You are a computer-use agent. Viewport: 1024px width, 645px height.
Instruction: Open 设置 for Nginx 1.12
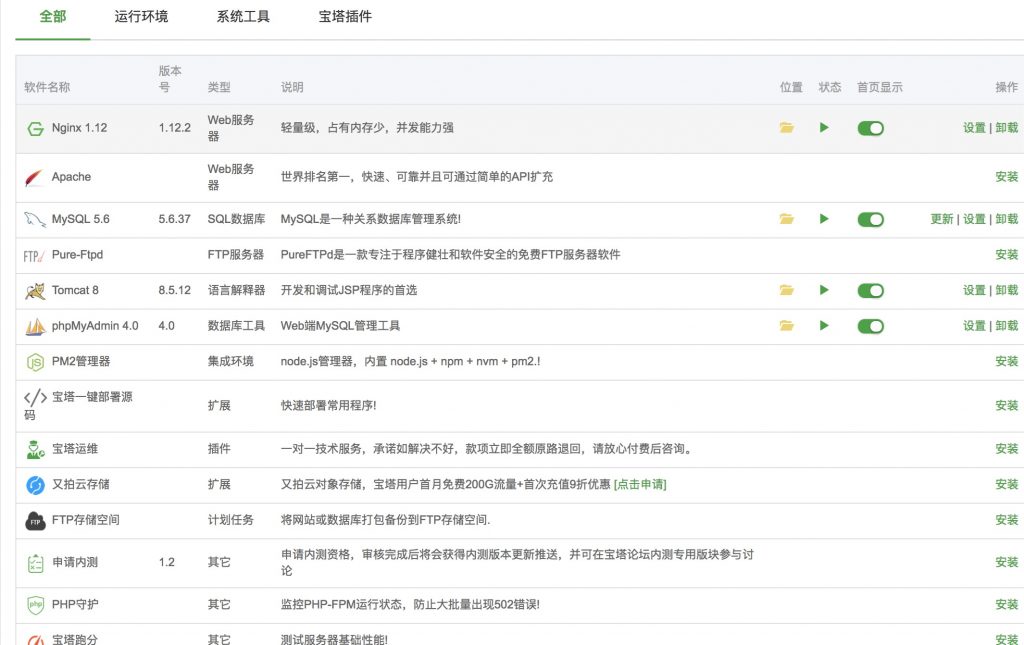pos(974,128)
